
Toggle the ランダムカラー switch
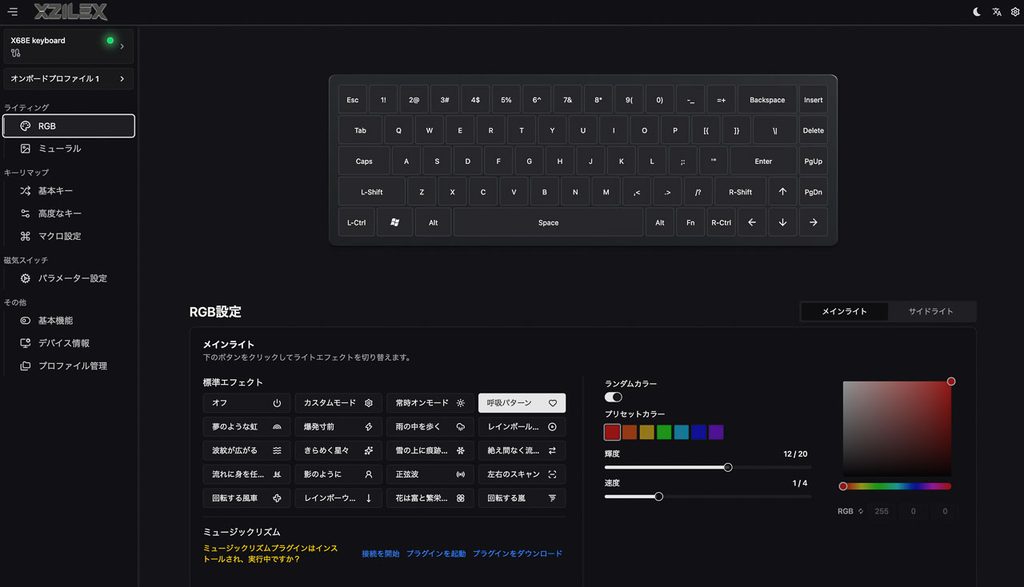pyautogui.click(x=613, y=397)
